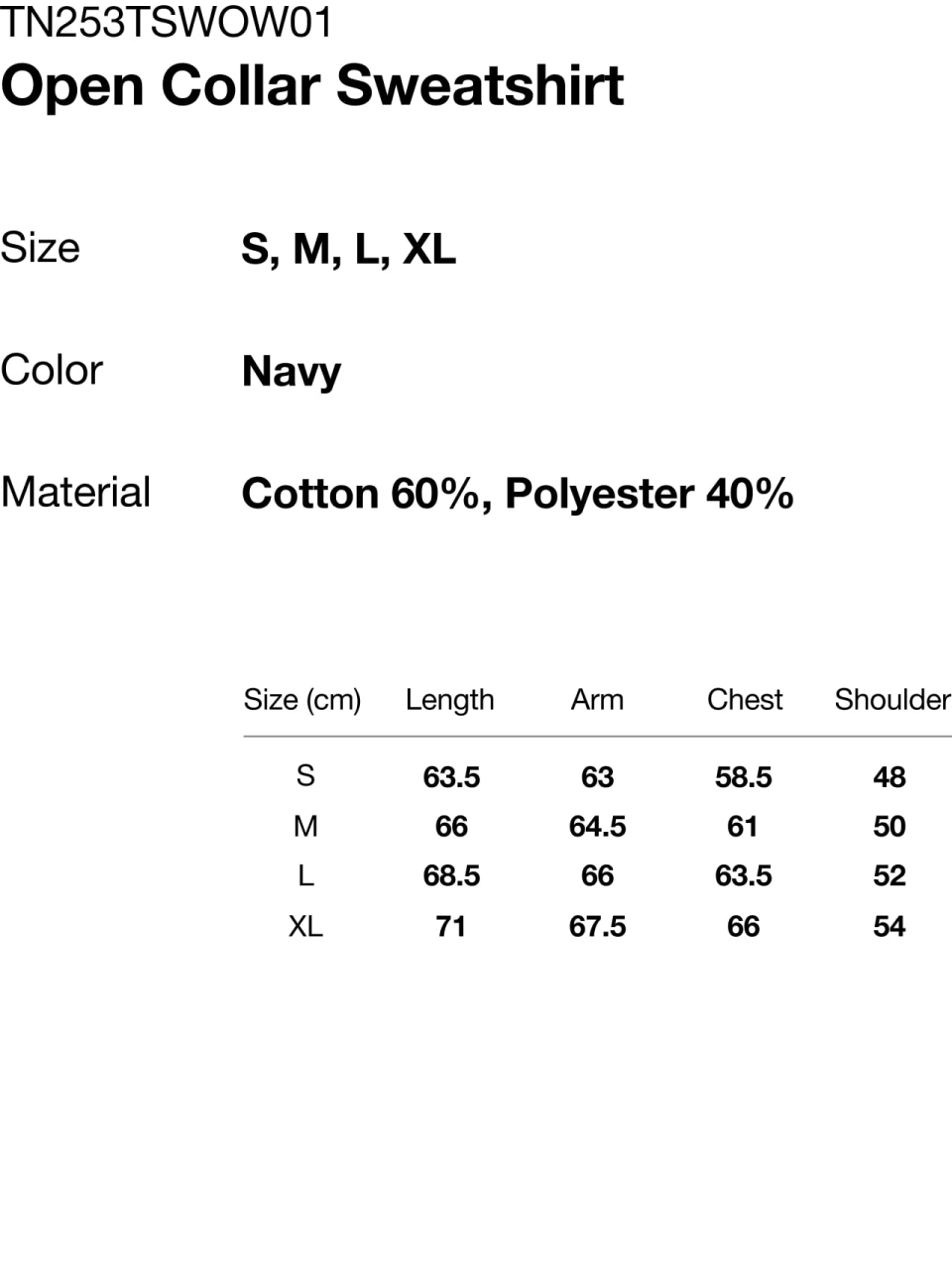Click the Size (cm) column header
The width and height of the screenshot is (952, 1270).
coord(302,700)
